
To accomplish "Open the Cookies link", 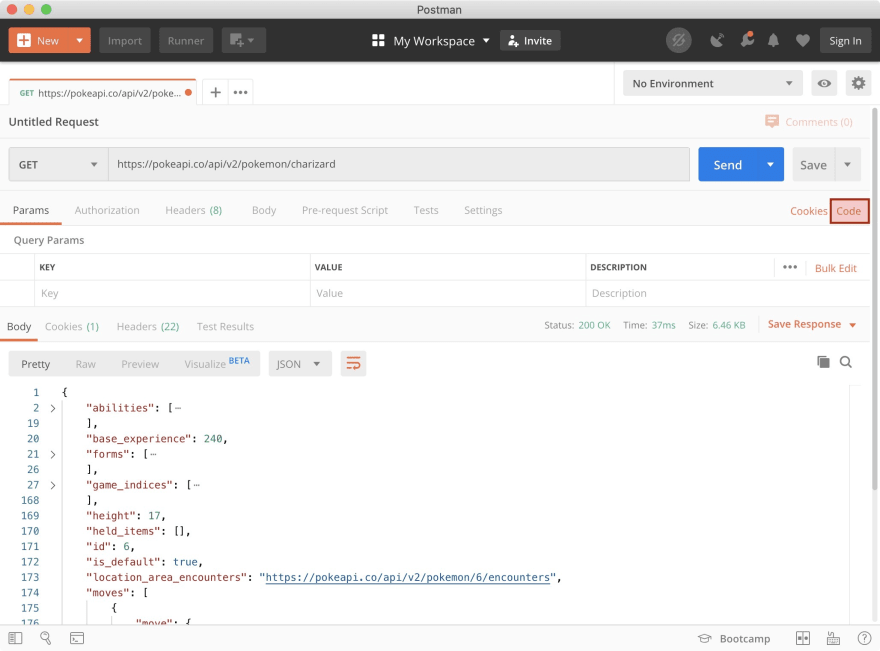I will point(809,211).
